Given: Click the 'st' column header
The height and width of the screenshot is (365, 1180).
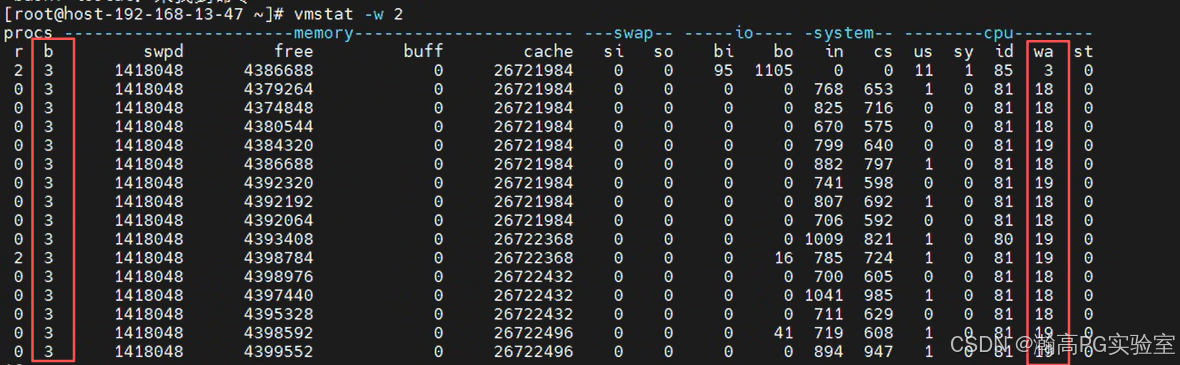Looking at the screenshot, I should (1084, 52).
